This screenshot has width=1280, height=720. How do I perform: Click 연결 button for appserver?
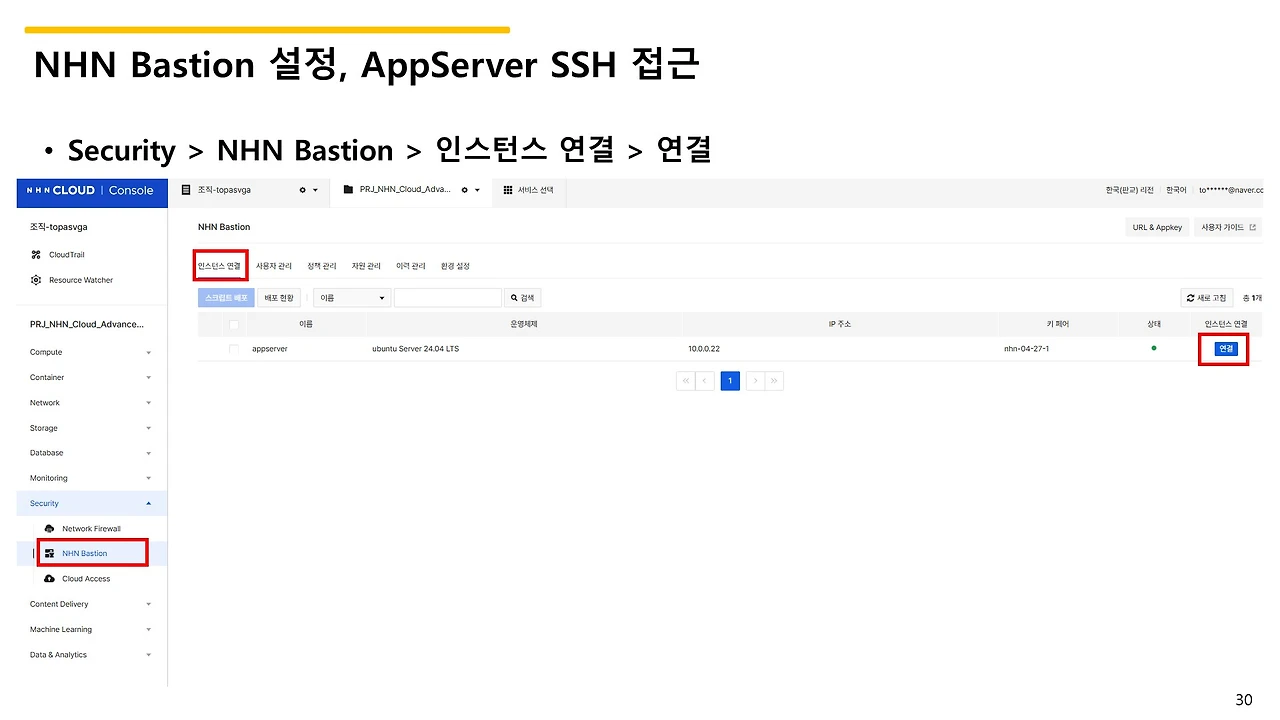coord(1226,349)
